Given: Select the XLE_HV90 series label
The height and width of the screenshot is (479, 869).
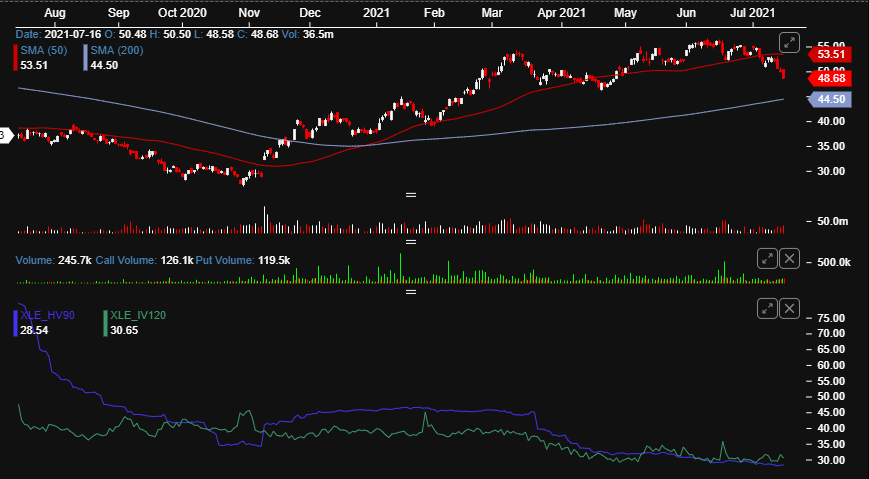Looking at the screenshot, I should pos(48,315).
